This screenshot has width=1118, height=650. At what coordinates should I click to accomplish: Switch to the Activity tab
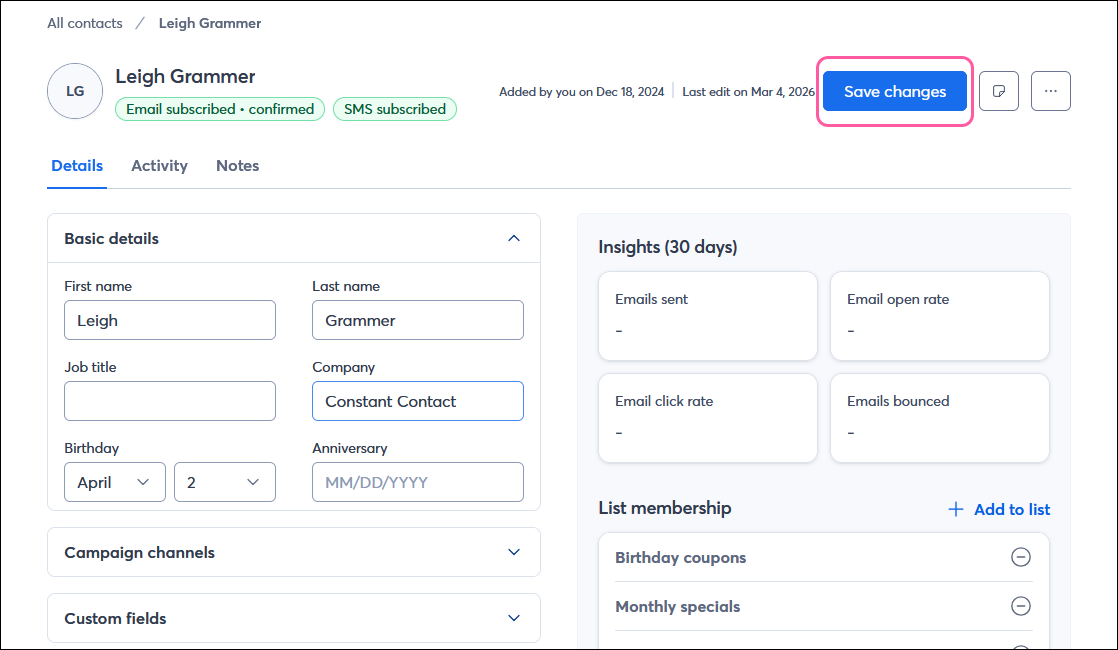coord(159,166)
